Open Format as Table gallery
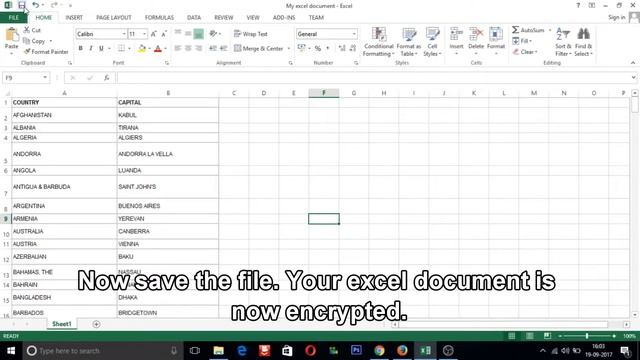The width and height of the screenshot is (640, 360). [409, 42]
